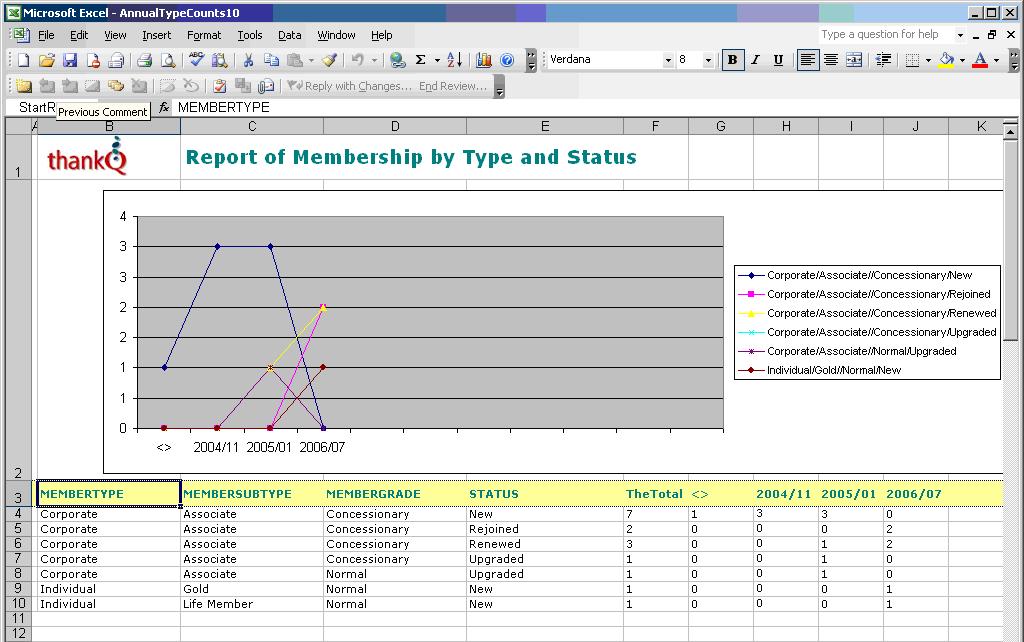Sort ascending with the A-Z arrow icon
Image resolution: width=1024 pixels, height=642 pixels.
[455, 60]
